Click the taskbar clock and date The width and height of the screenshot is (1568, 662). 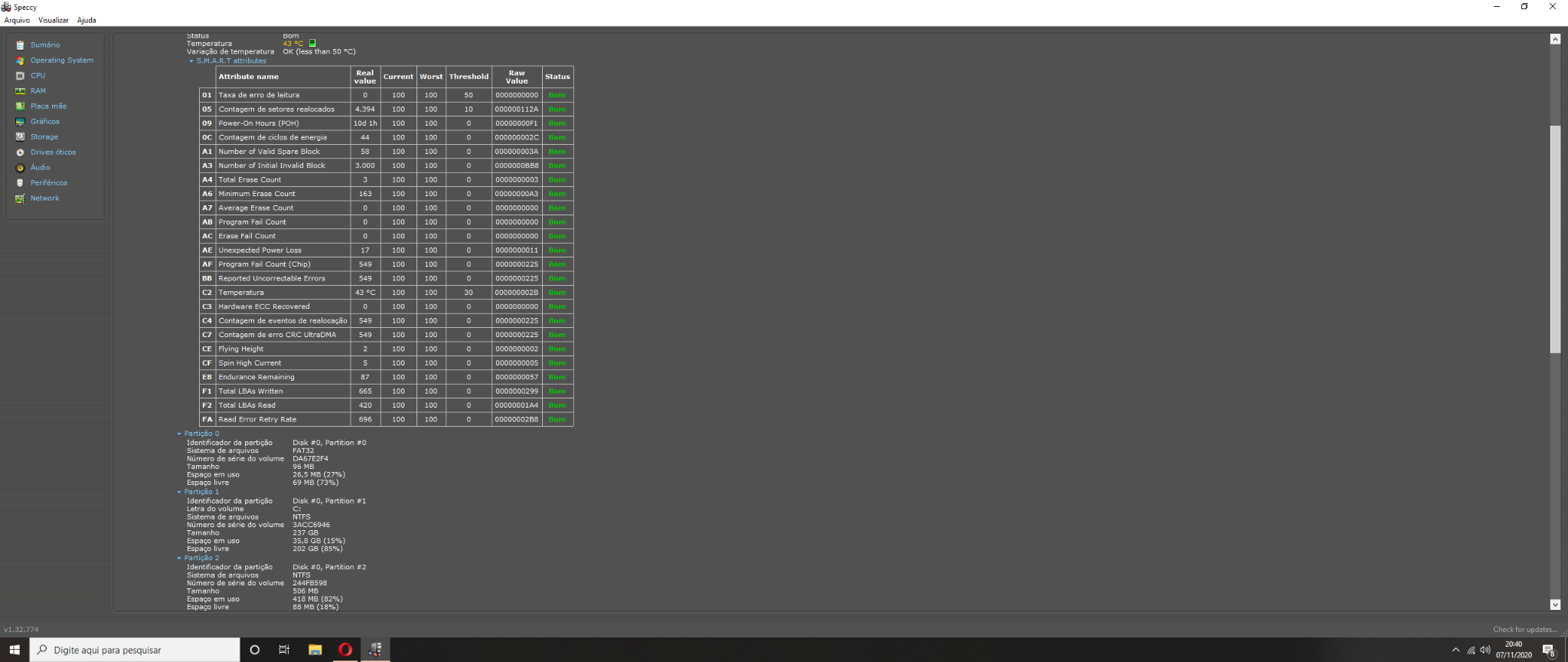point(1514,650)
